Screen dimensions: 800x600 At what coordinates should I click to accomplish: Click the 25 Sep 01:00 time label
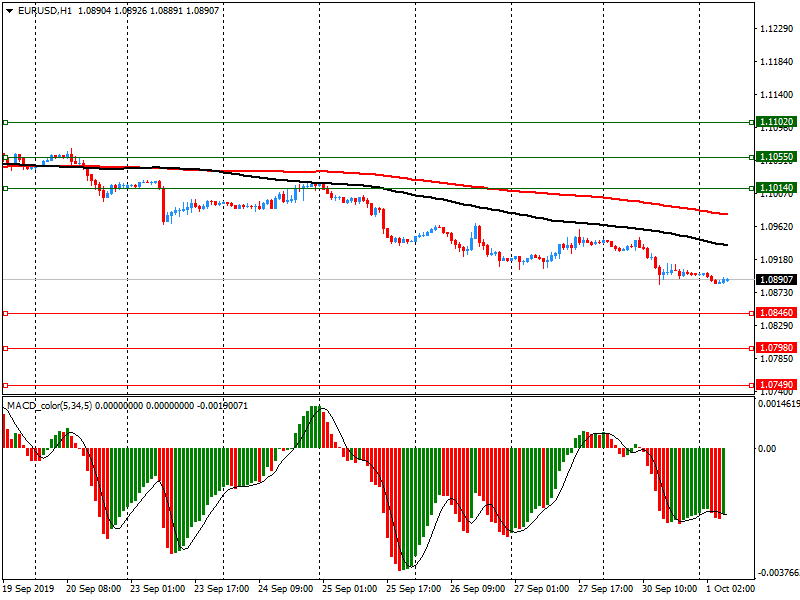[349, 589]
